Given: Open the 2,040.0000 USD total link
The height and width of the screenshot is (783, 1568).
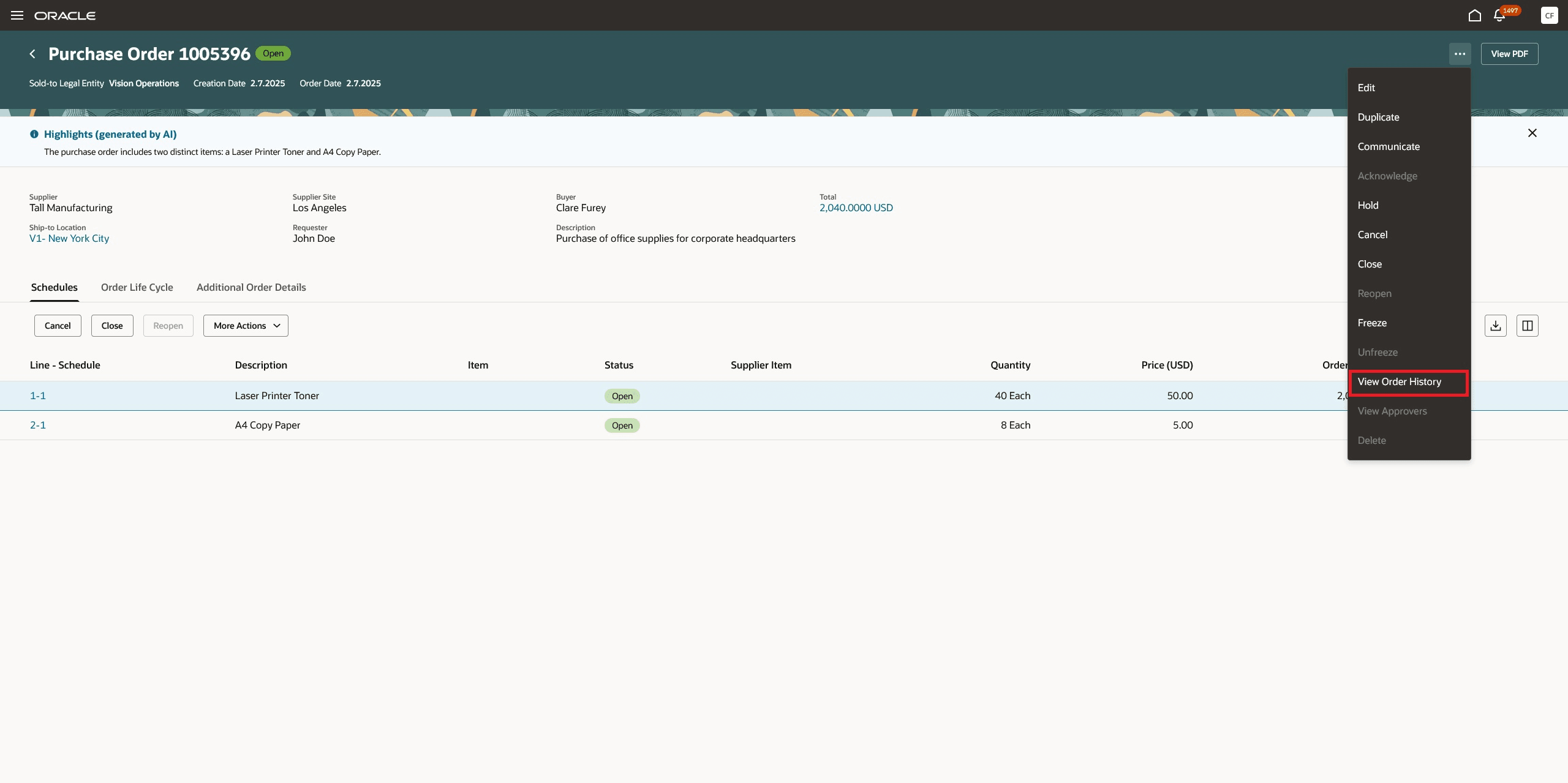Looking at the screenshot, I should (856, 208).
